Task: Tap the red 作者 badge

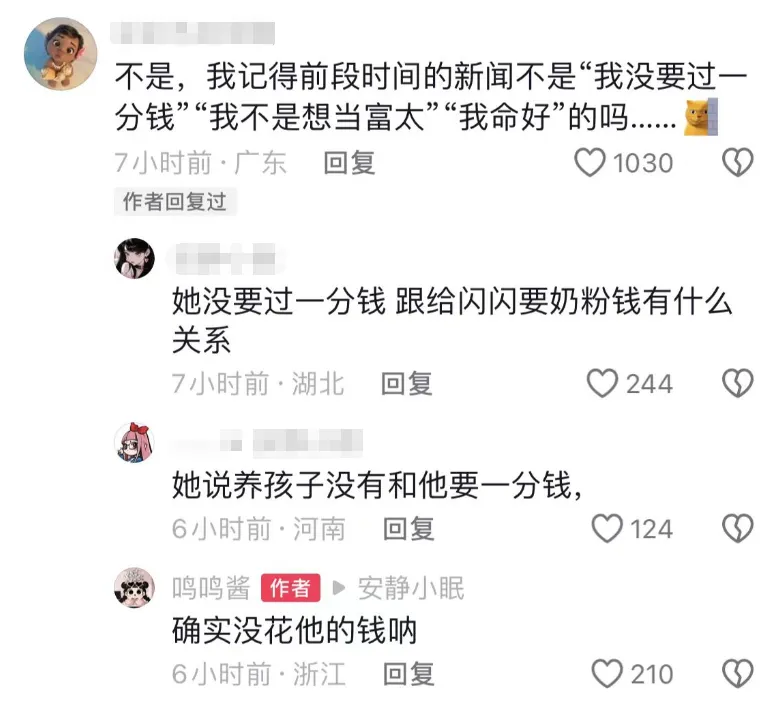Action: coord(290,588)
